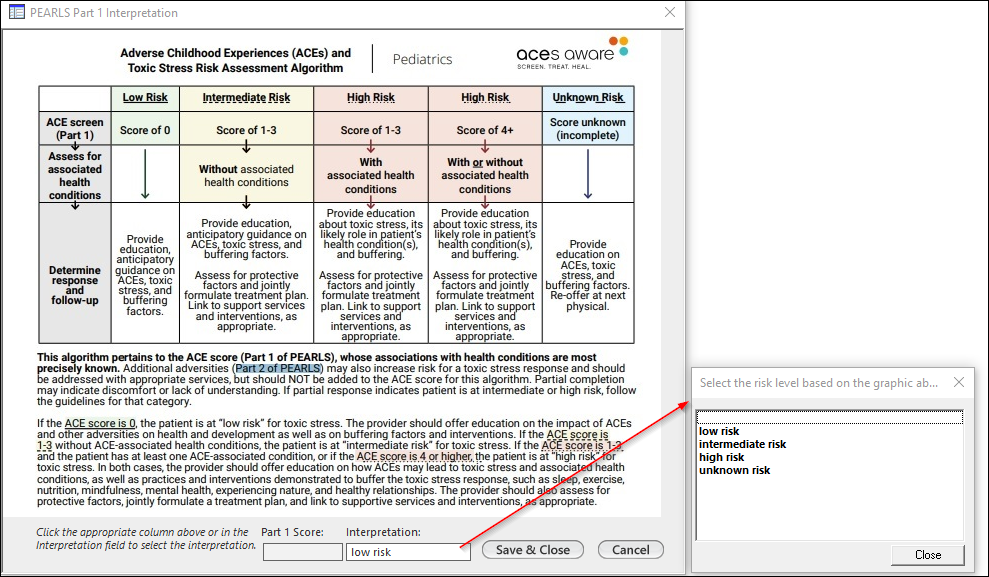Choose the Score of 4+ High Risk cell

(485, 130)
